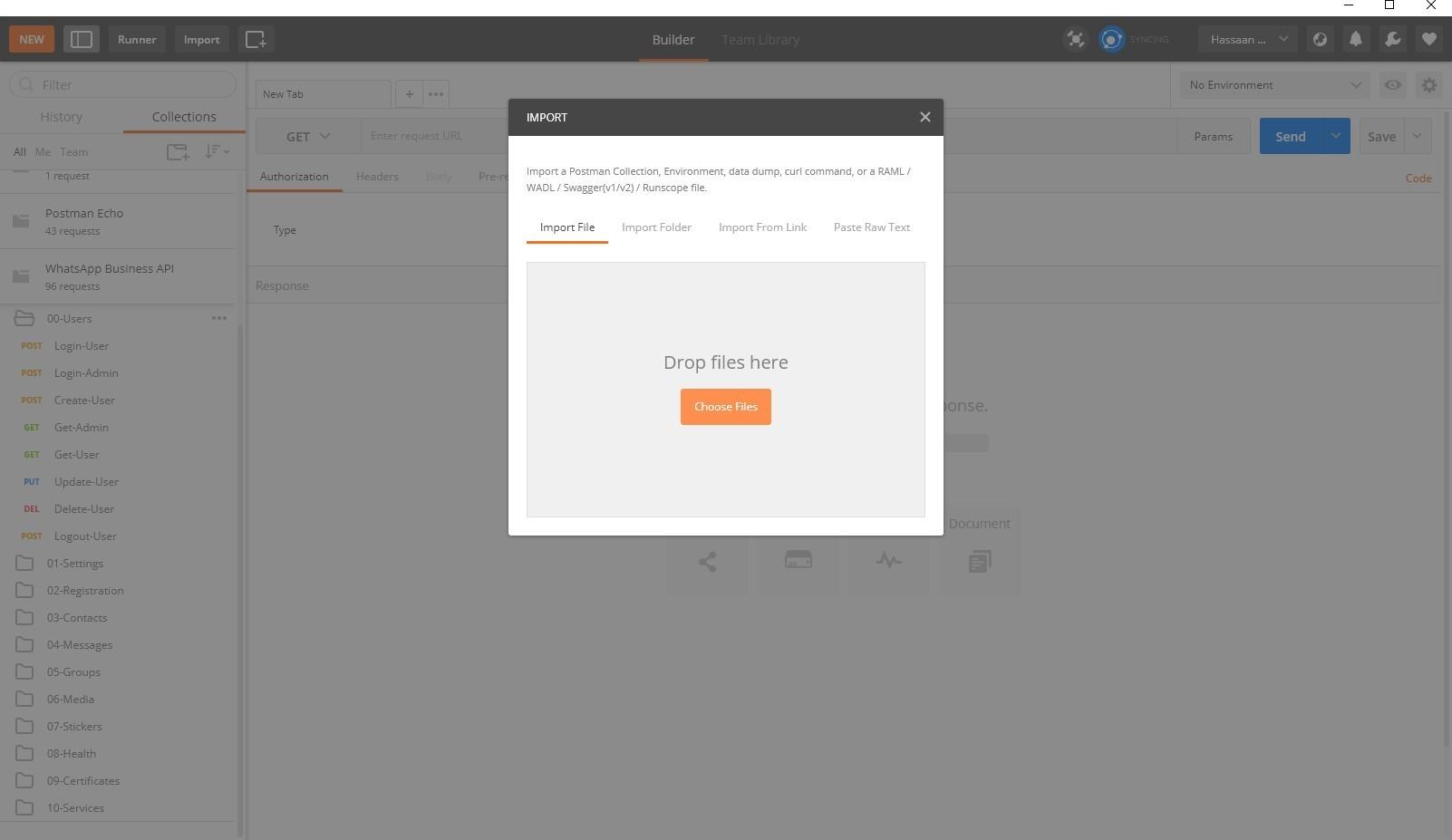Select the Login-Admin POST request

[x=86, y=373]
